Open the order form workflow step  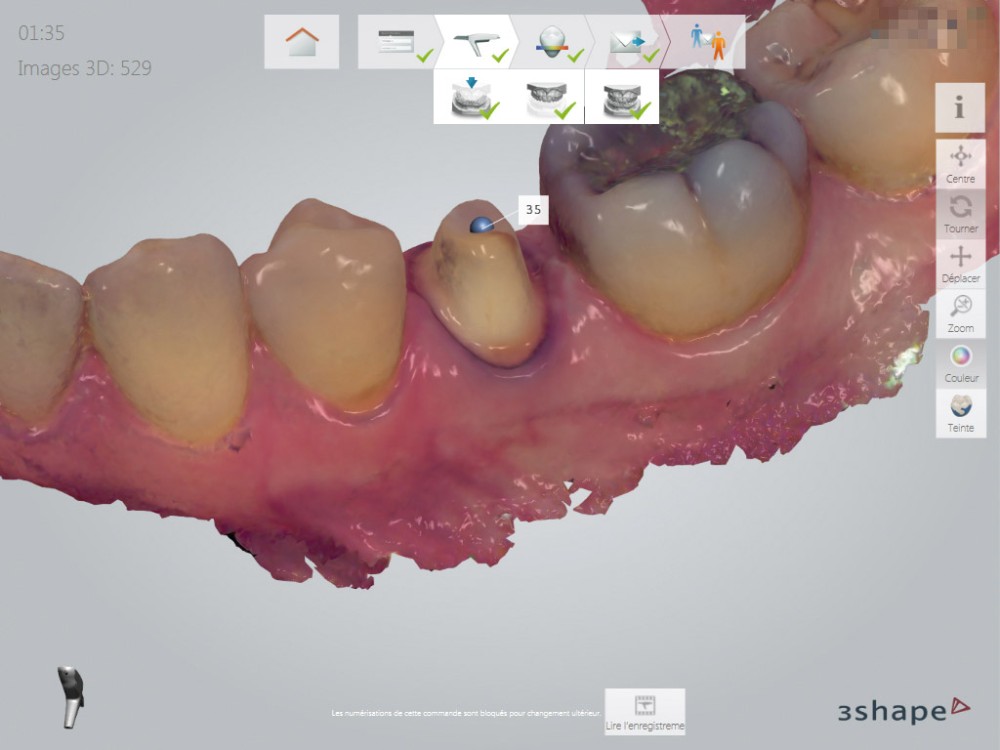397,42
